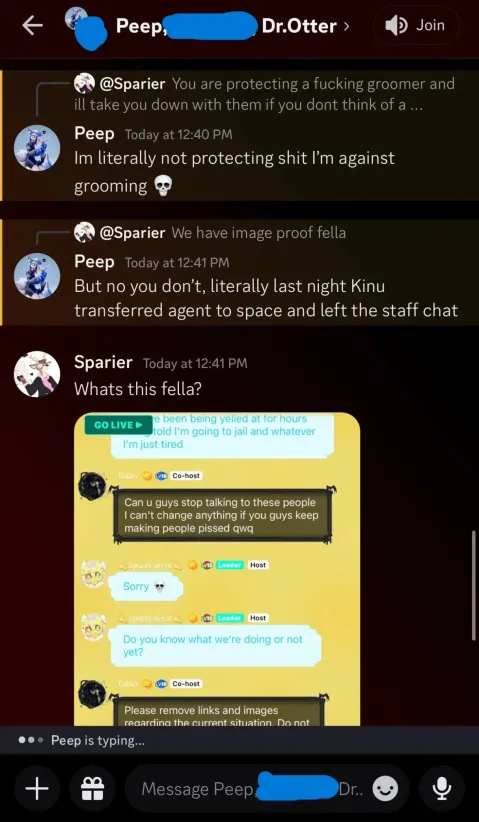Click the Sparier username above 'Whats this fella?'
The image size is (479, 822).
pyautogui.click(x=103, y=362)
